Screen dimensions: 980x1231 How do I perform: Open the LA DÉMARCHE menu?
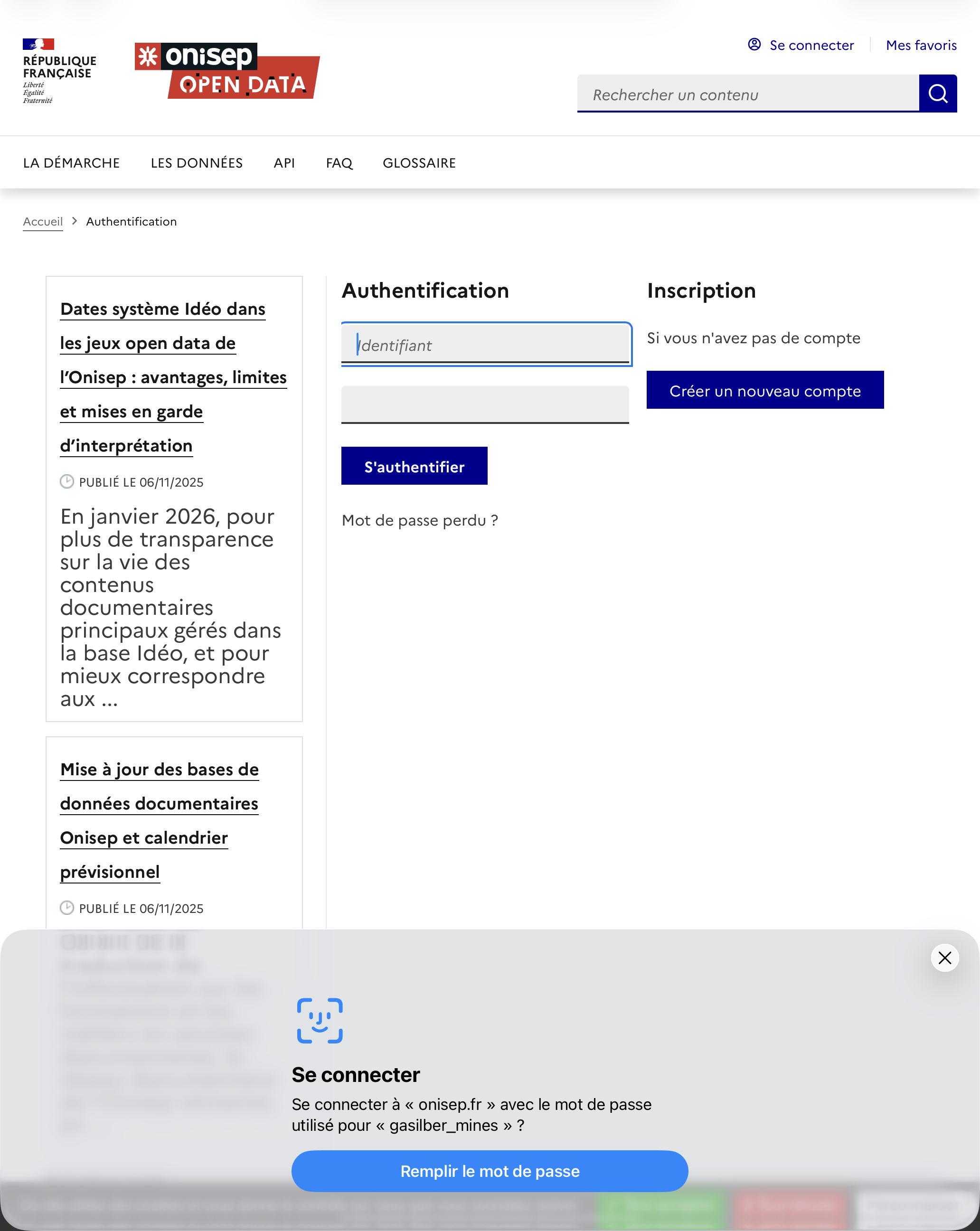click(x=71, y=163)
